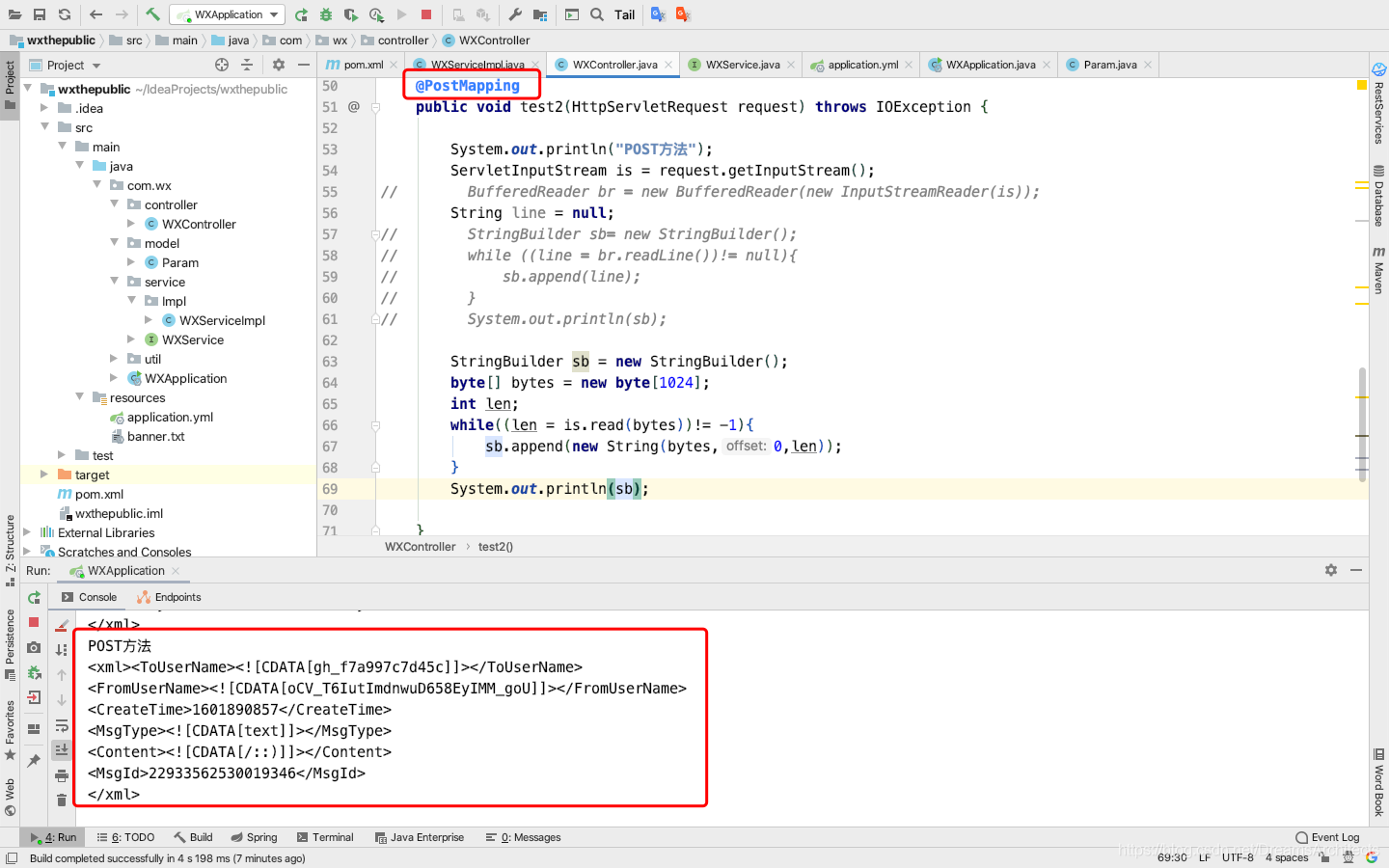Print console output with the printer icon
Viewport: 1389px width, 868px height.
point(62,775)
